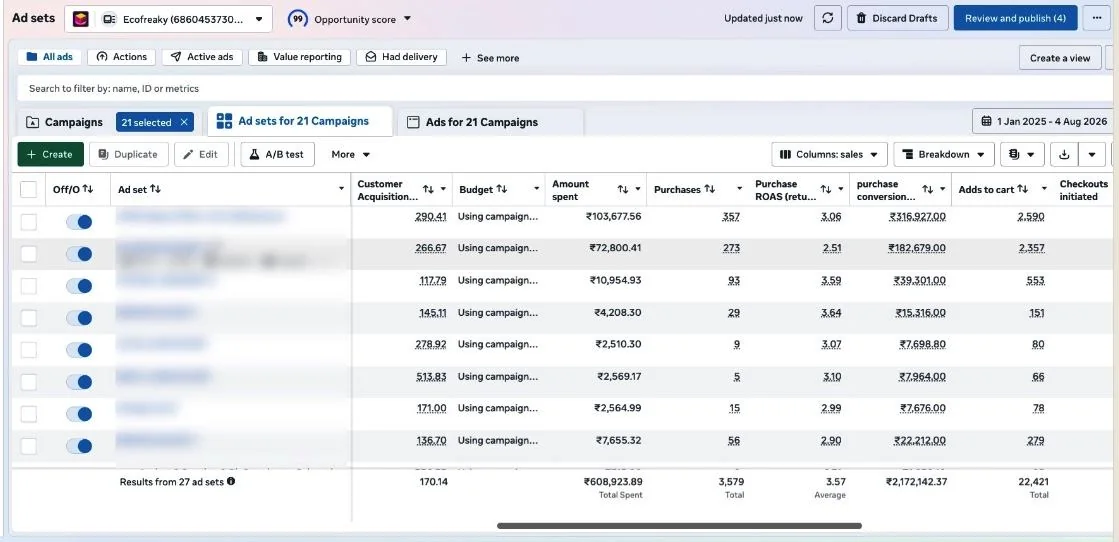The image size is (1119, 542).
Task: Select the Had delivery view
Action: (401, 57)
